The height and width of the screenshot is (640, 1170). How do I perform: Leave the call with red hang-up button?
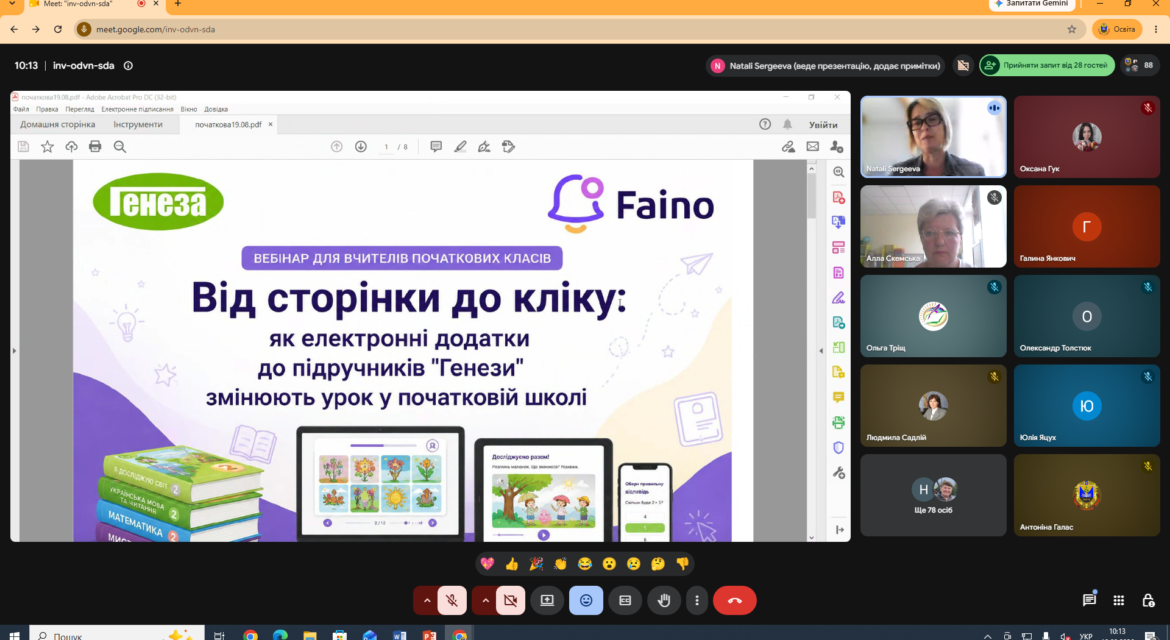pos(734,600)
